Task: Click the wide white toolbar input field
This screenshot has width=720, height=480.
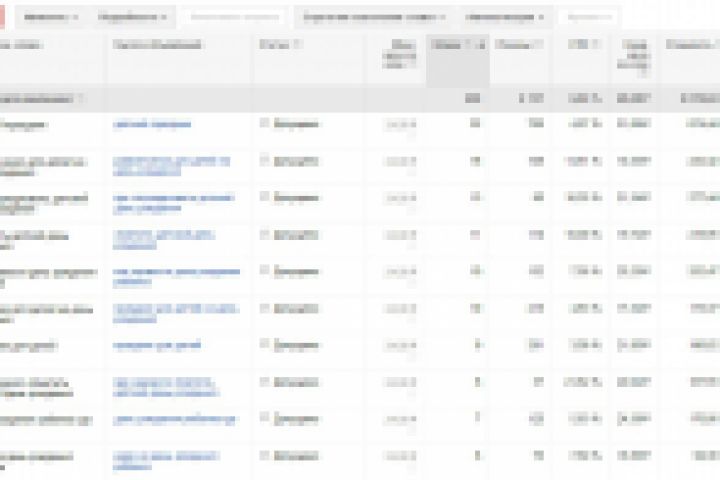Action: (235, 17)
